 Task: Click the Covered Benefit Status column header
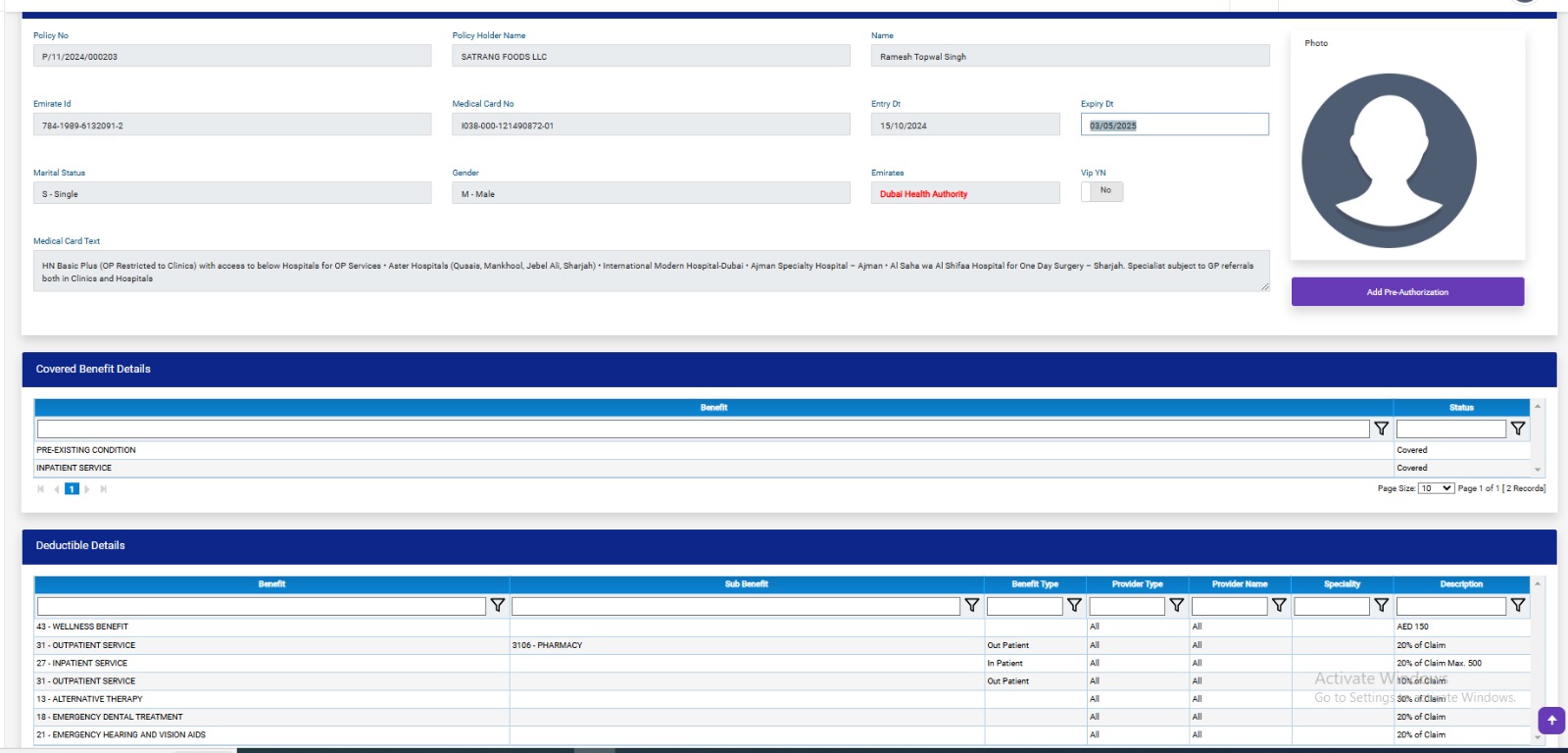(x=1461, y=408)
